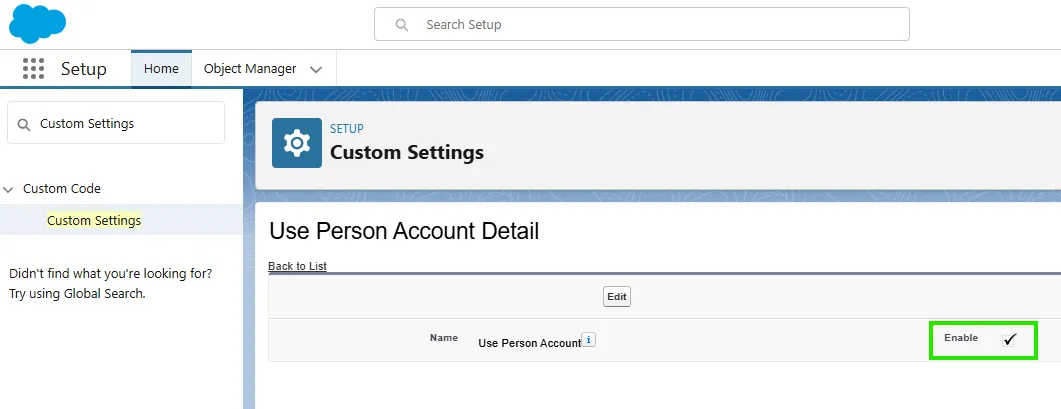Screen dimensions: 1061x409
Task: Switch to the Home tab
Action: point(161,69)
